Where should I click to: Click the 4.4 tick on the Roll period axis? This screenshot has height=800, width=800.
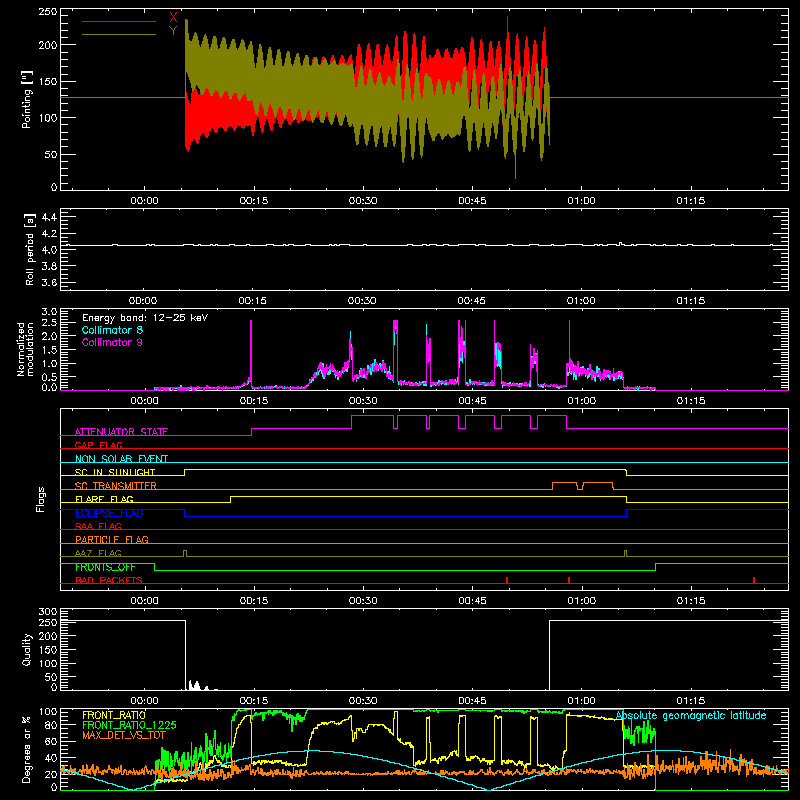point(49,217)
